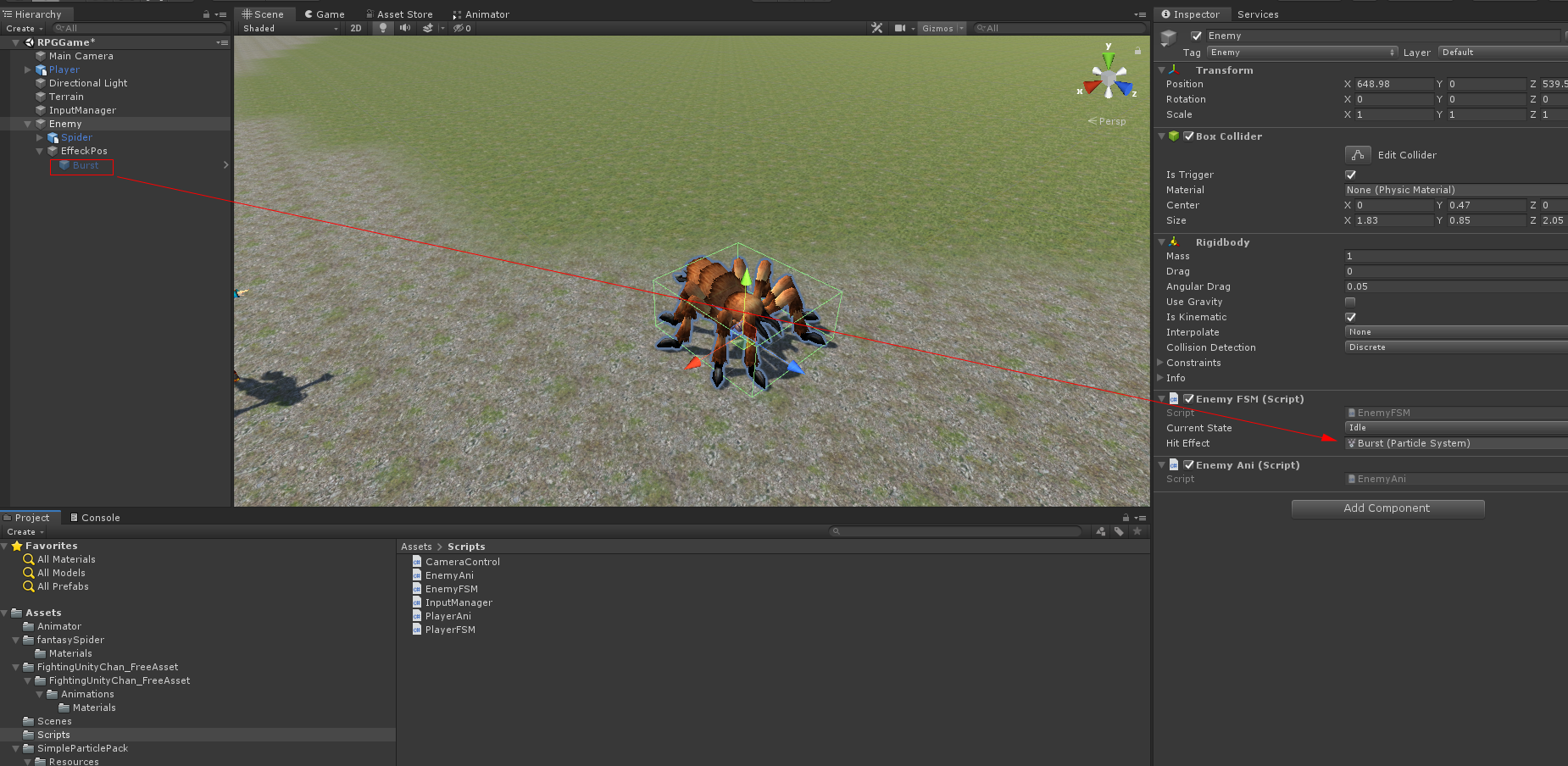Open the Interpolate dropdown

pos(1456,332)
